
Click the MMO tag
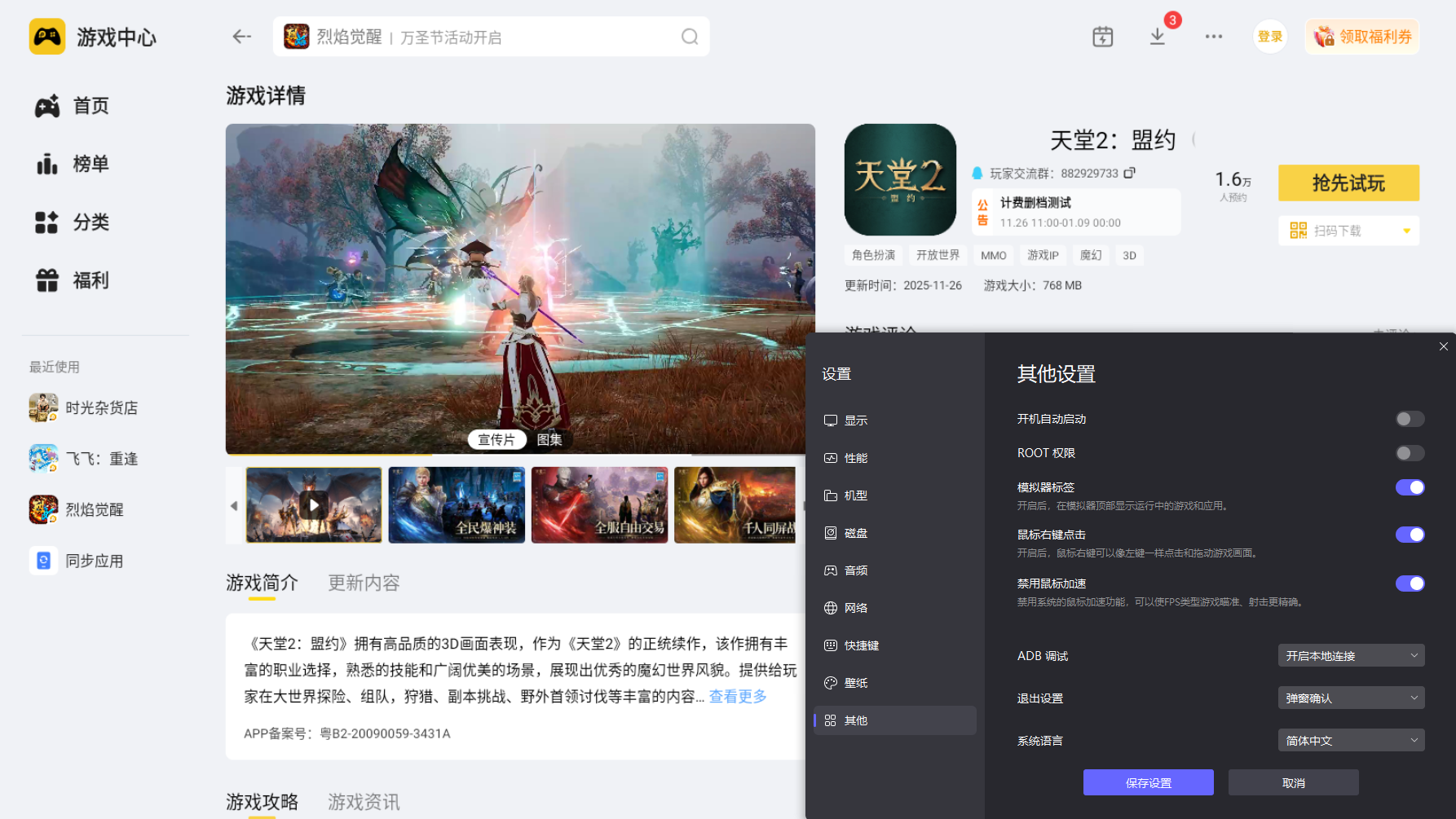click(994, 256)
